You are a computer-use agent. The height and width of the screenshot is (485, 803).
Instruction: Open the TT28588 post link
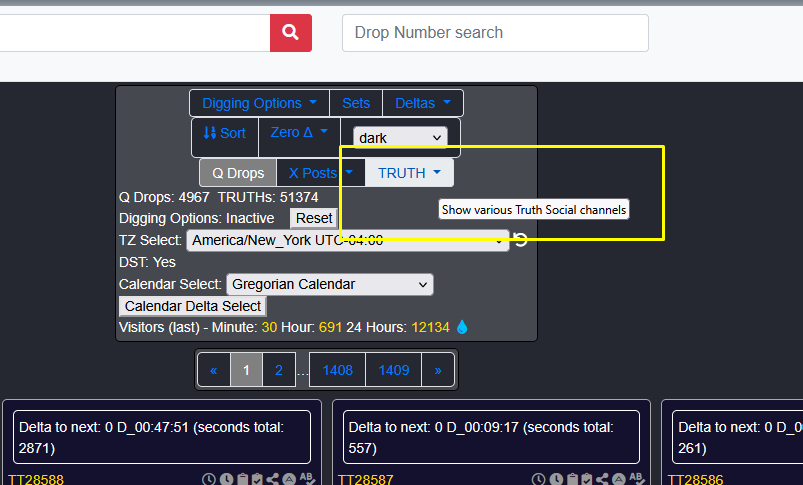tap(36, 479)
